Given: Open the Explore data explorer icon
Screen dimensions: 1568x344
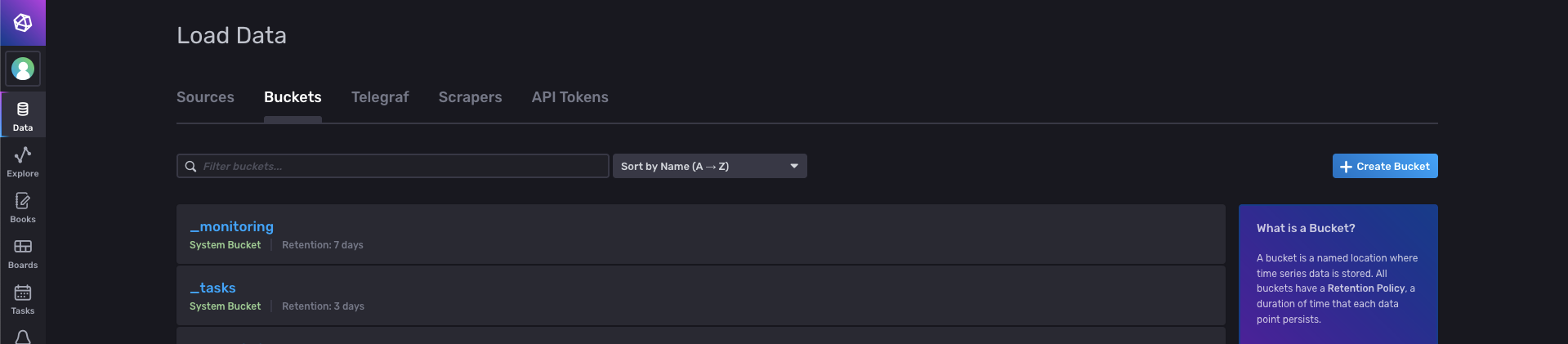Looking at the screenshot, I should point(23,161).
